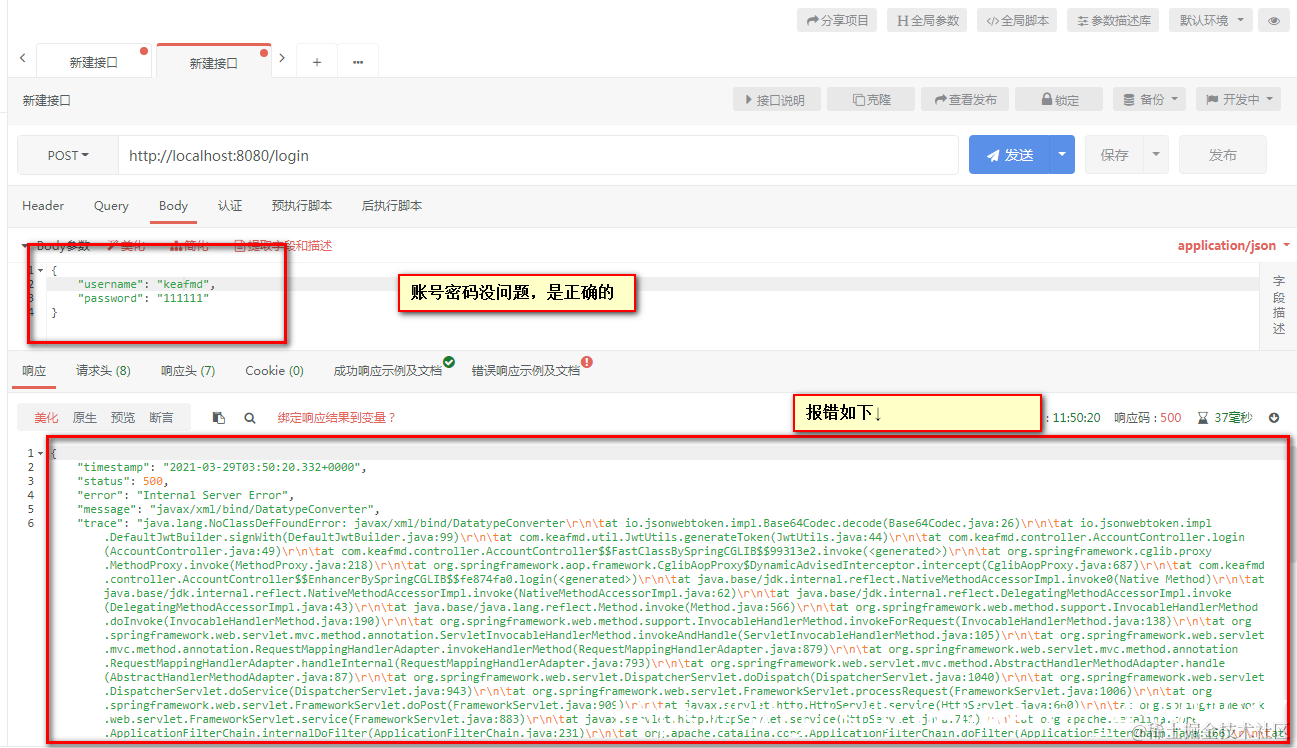Add a new tab with the plus icon
Viewport: 1297px width, 748px height.
[317, 62]
